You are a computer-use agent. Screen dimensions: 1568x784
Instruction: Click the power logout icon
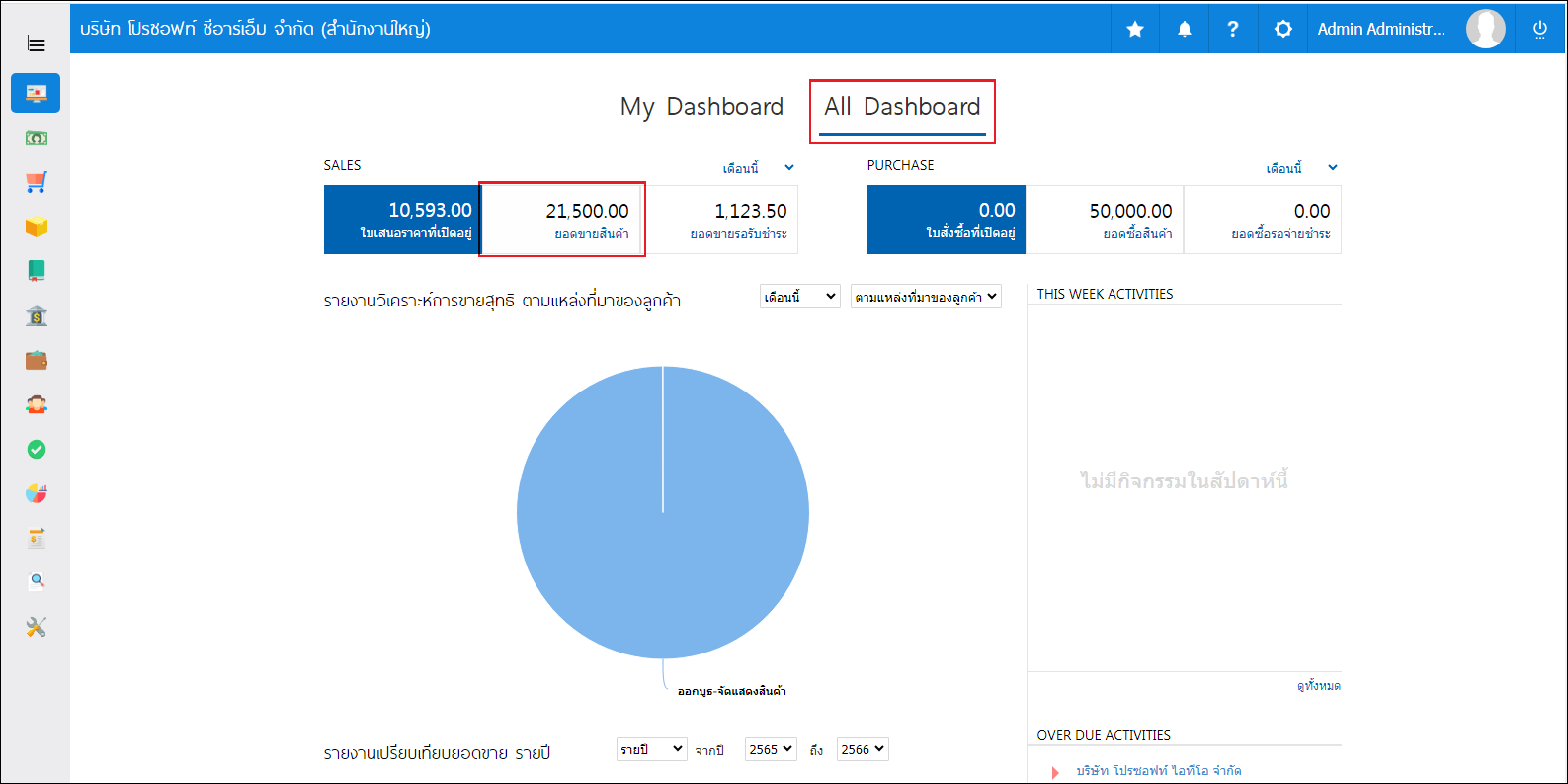(x=1539, y=29)
